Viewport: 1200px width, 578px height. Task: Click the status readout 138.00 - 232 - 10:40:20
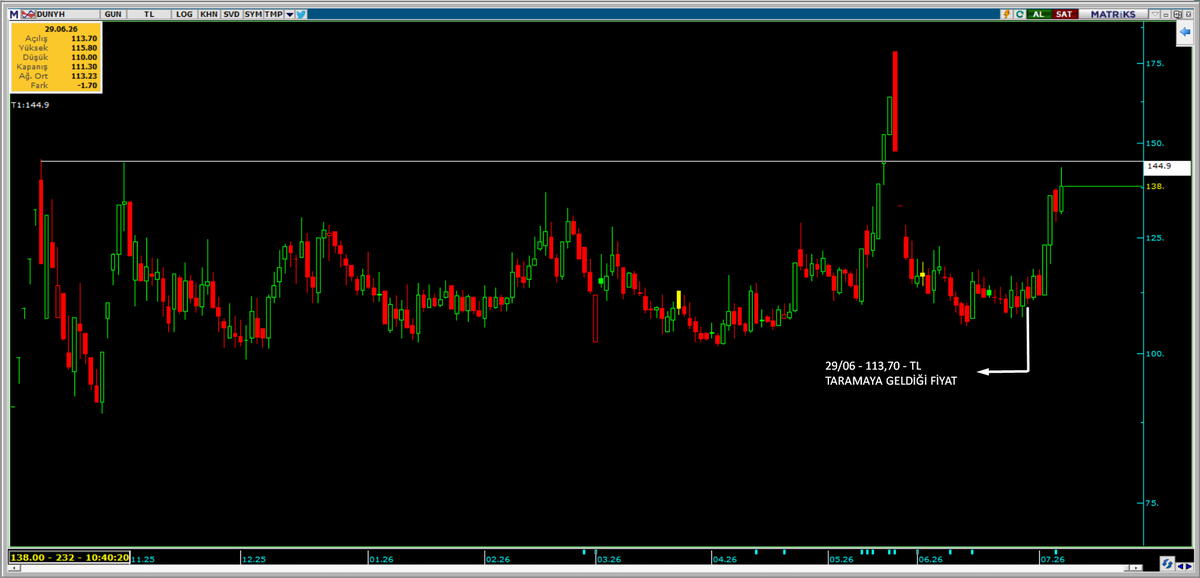click(x=68, y=557)
